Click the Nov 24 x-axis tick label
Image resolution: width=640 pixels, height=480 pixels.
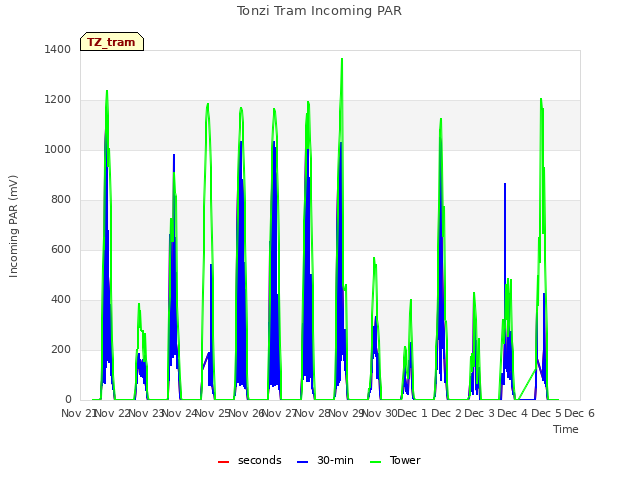click(180, 413)
